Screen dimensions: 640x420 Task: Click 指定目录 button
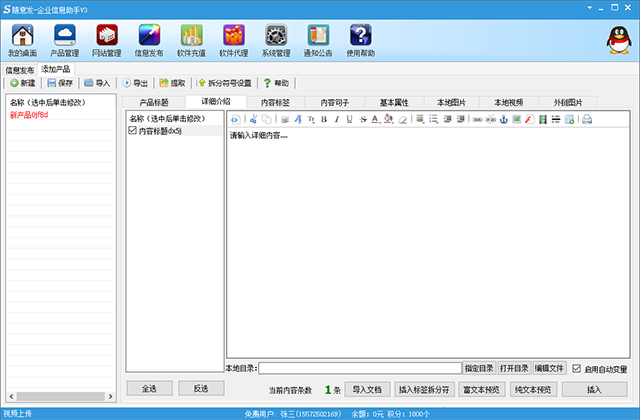479,368
